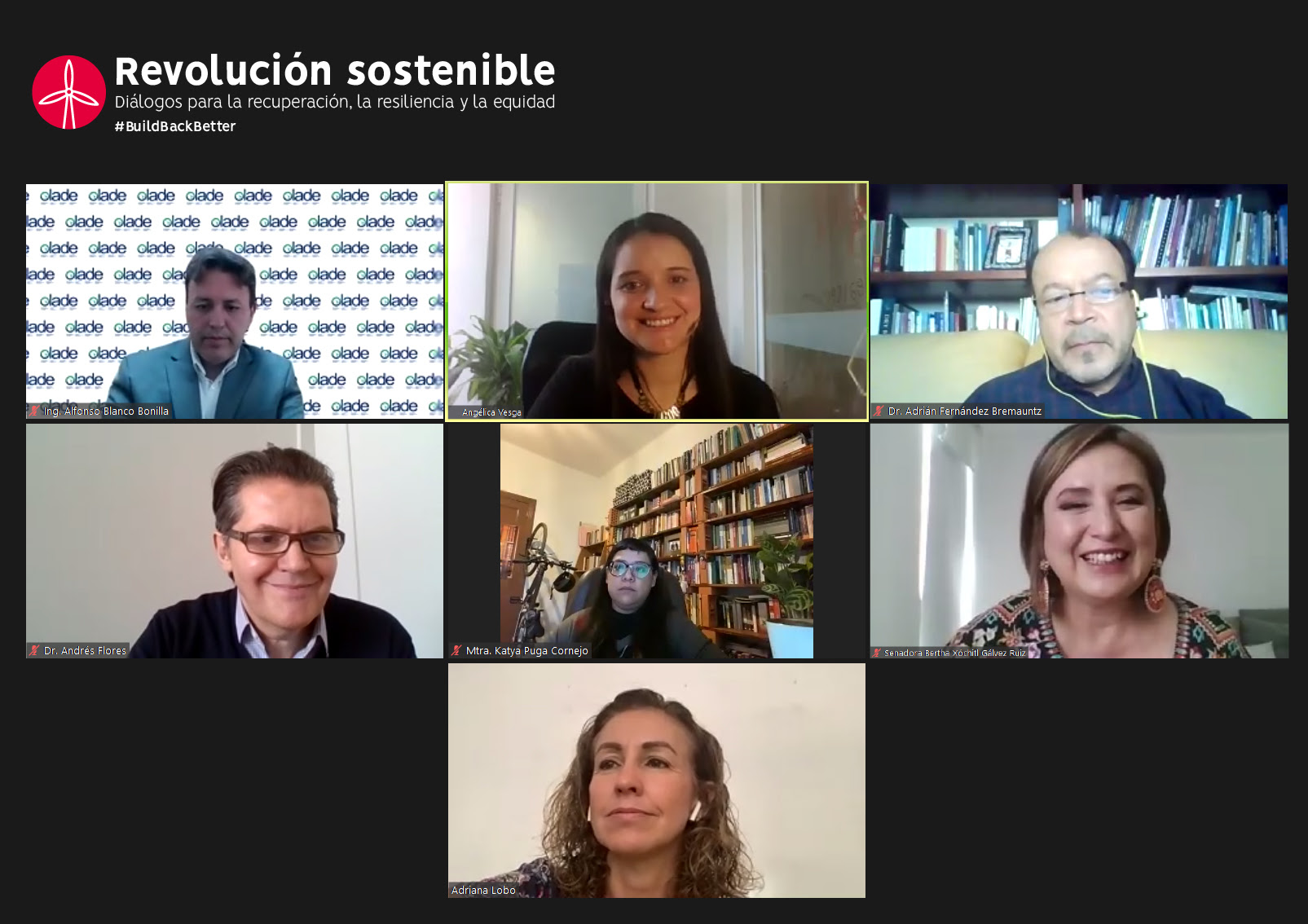Select the Katya Puga Cornejo video tile
The width and height of the screenshot is (1308, 924).
(x=657, y=541)
